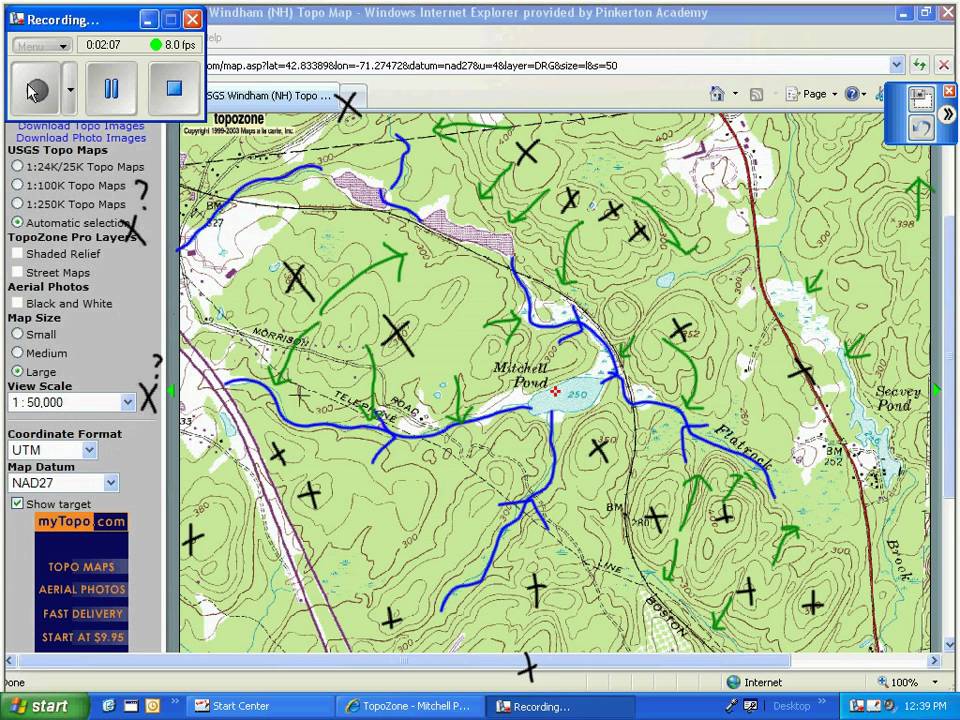Click the Internet Explorer Home icon

coord(717,94)
